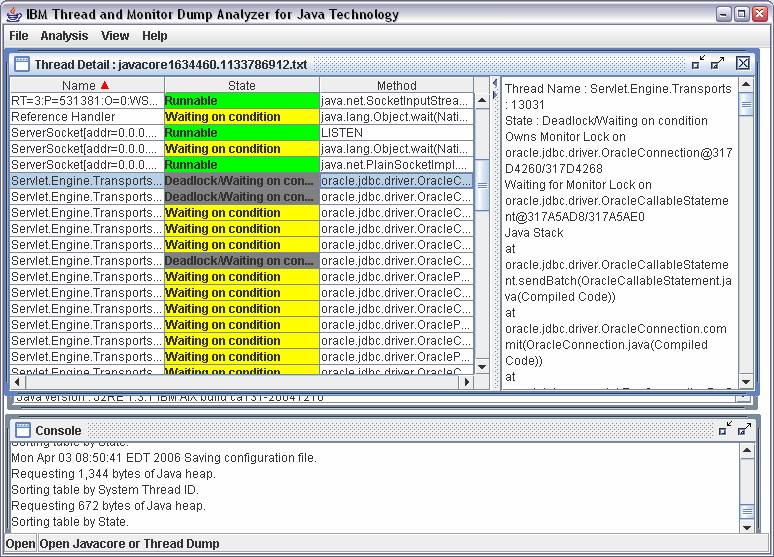Click the thread table vertical scrollbar thumb
This screenshot has width=774, height=557.
[482, 185]
